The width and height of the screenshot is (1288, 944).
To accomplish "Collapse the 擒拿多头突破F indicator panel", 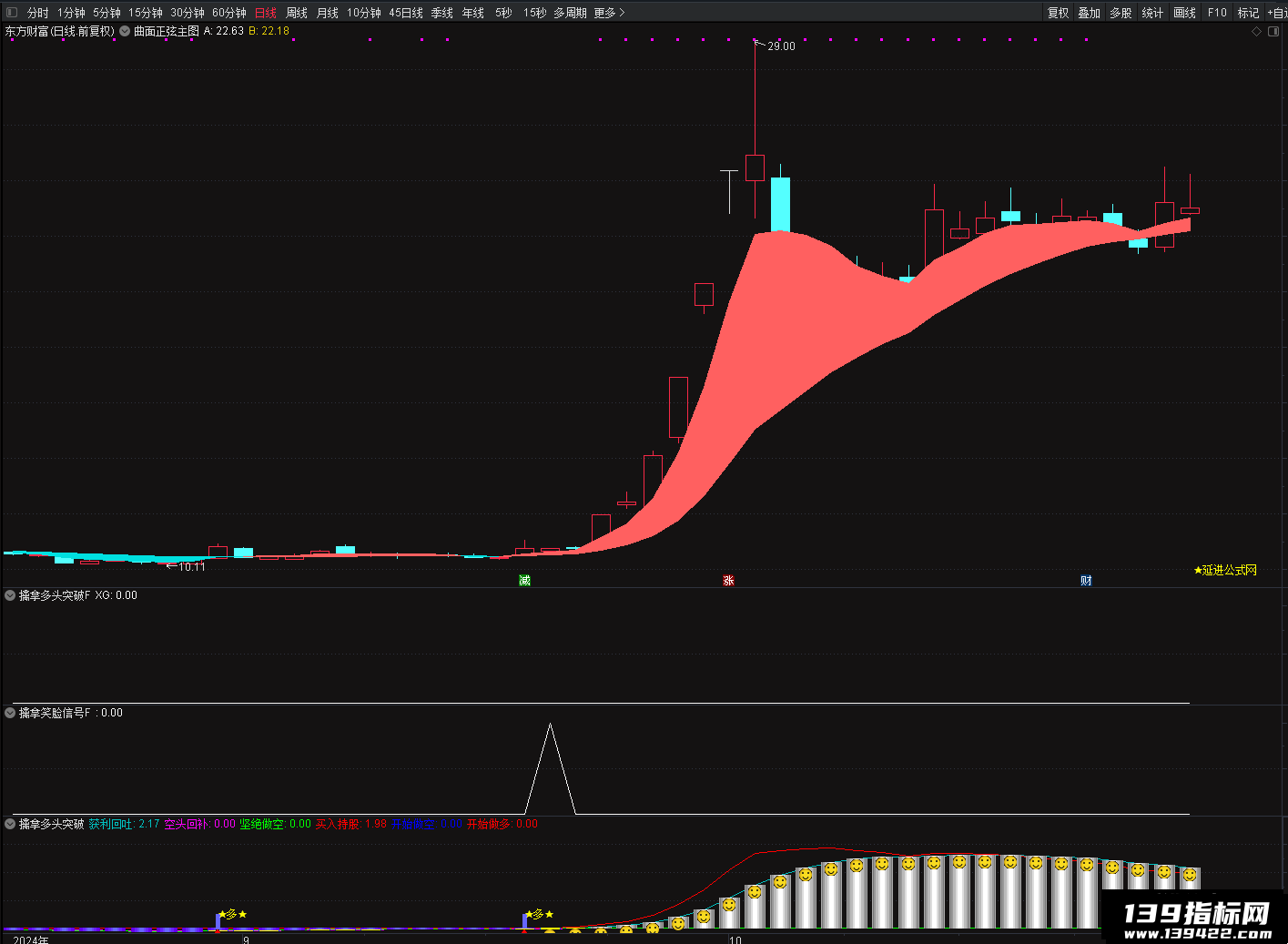I will tap(10, 595).
